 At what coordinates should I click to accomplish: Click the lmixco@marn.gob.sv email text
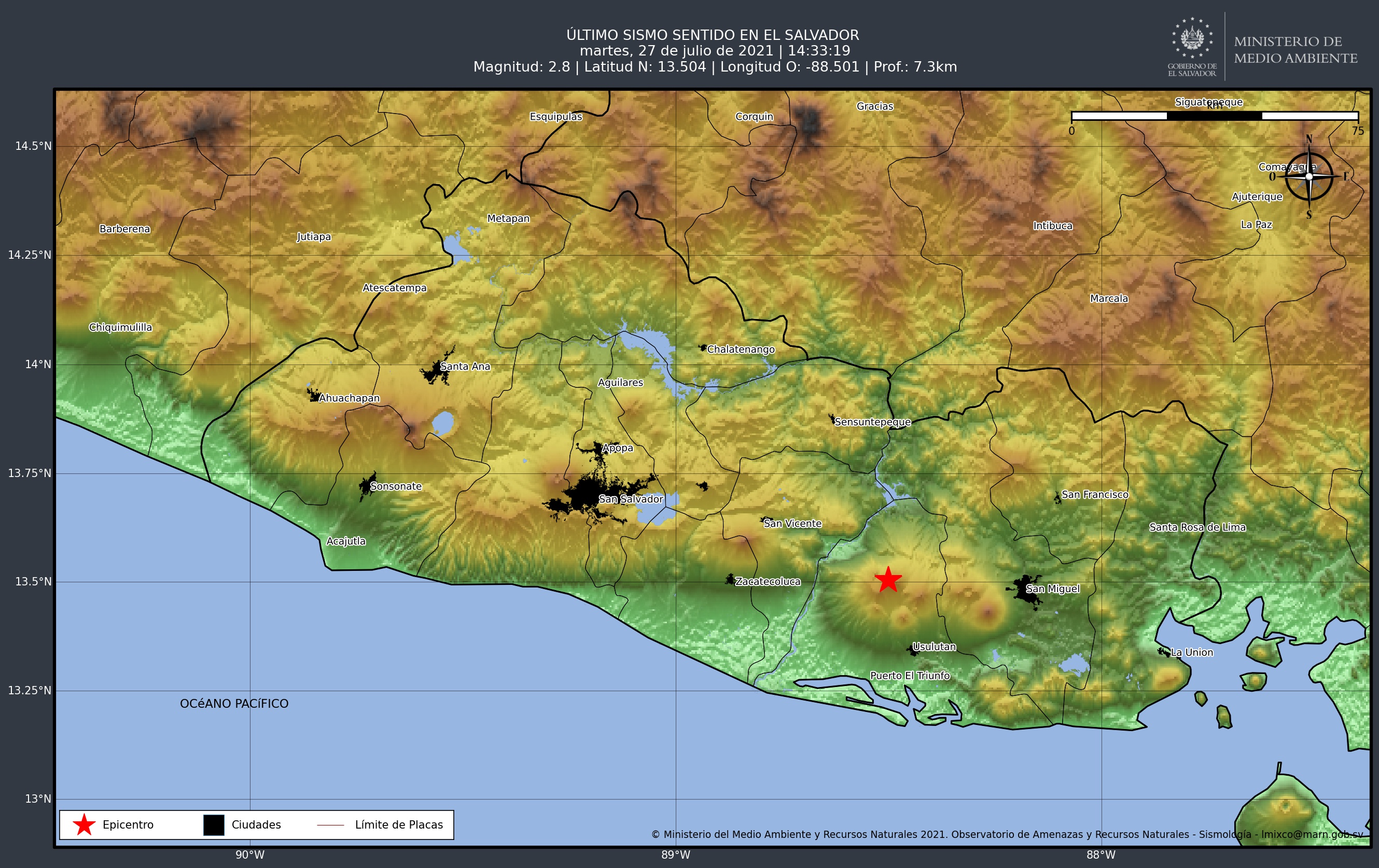pyautogui.click(x=1312, y=834)
